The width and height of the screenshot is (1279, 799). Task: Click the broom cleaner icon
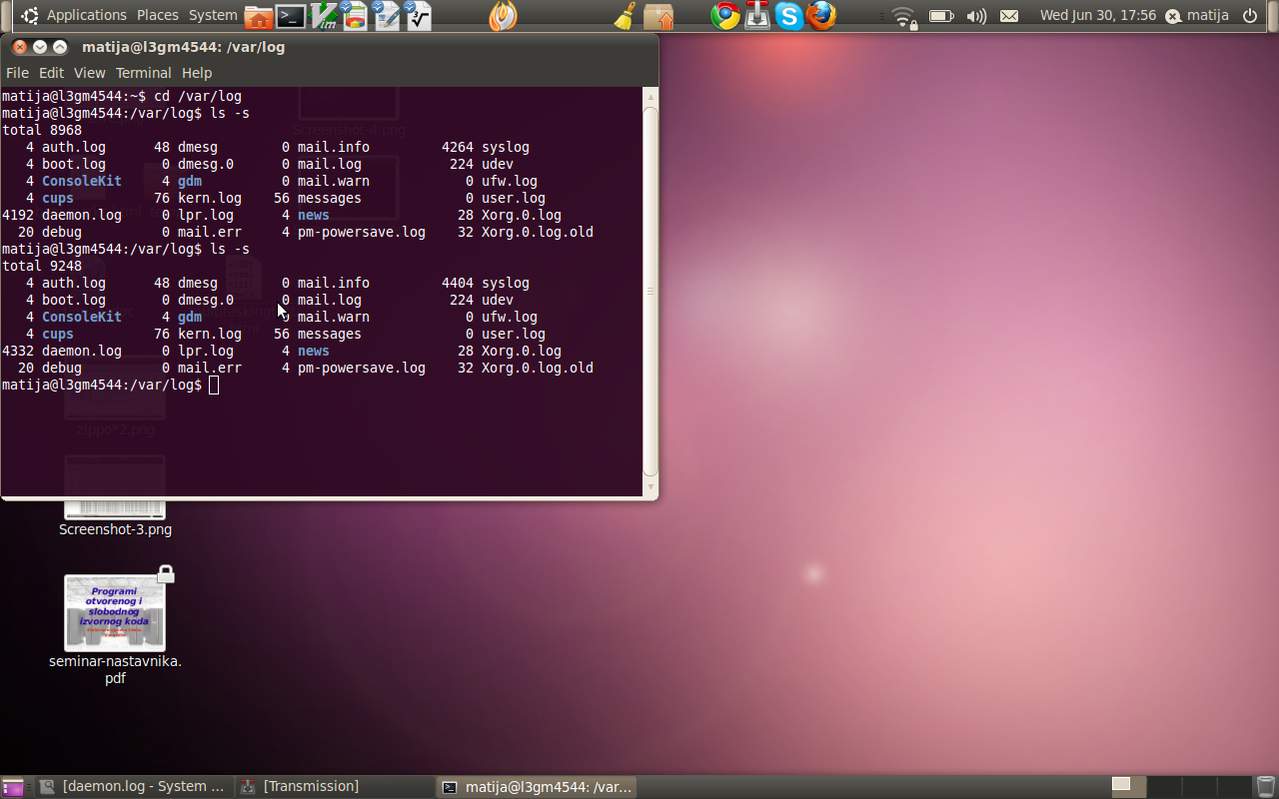625,16
